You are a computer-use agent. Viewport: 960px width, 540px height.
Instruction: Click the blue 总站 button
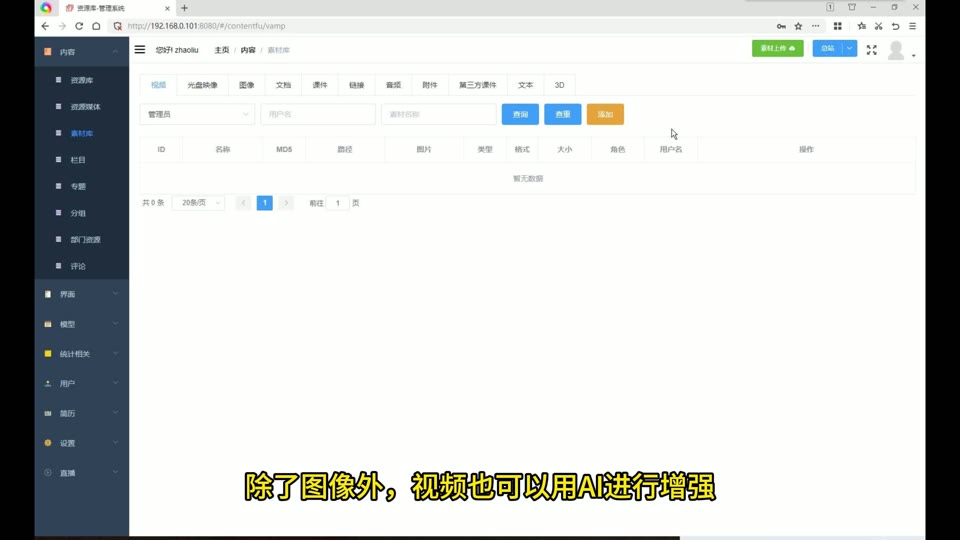[828, 48]
